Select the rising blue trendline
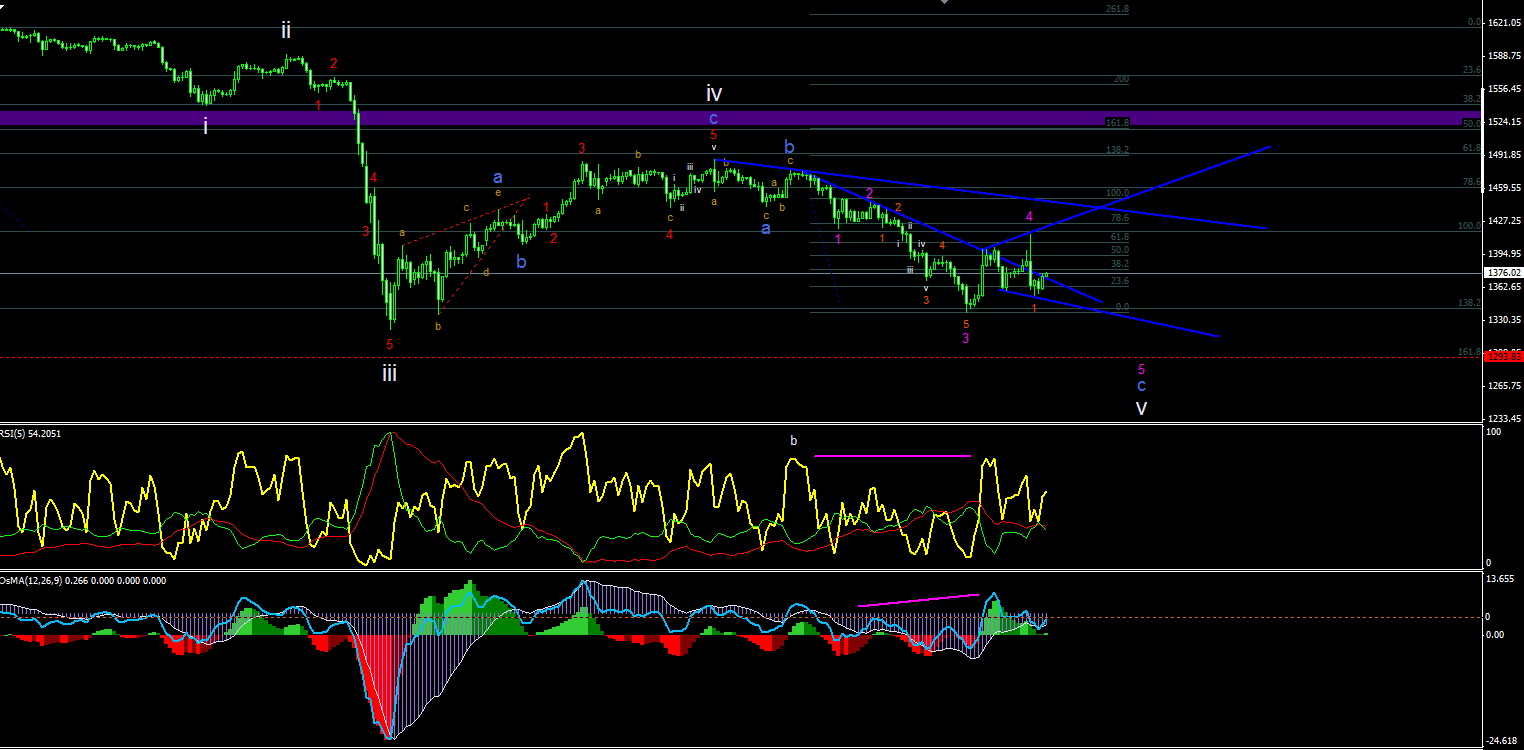 (1126, 197)
